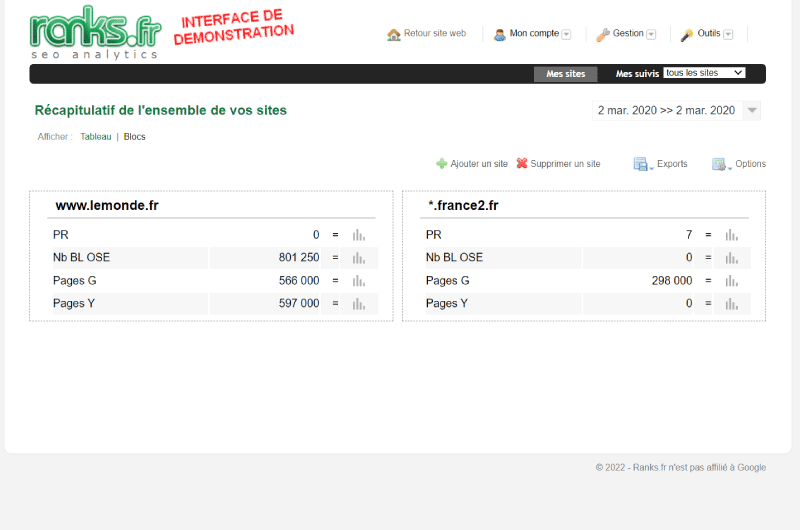Click the 566 000 Pages G value
800x530 pixels.
[299, 281]
